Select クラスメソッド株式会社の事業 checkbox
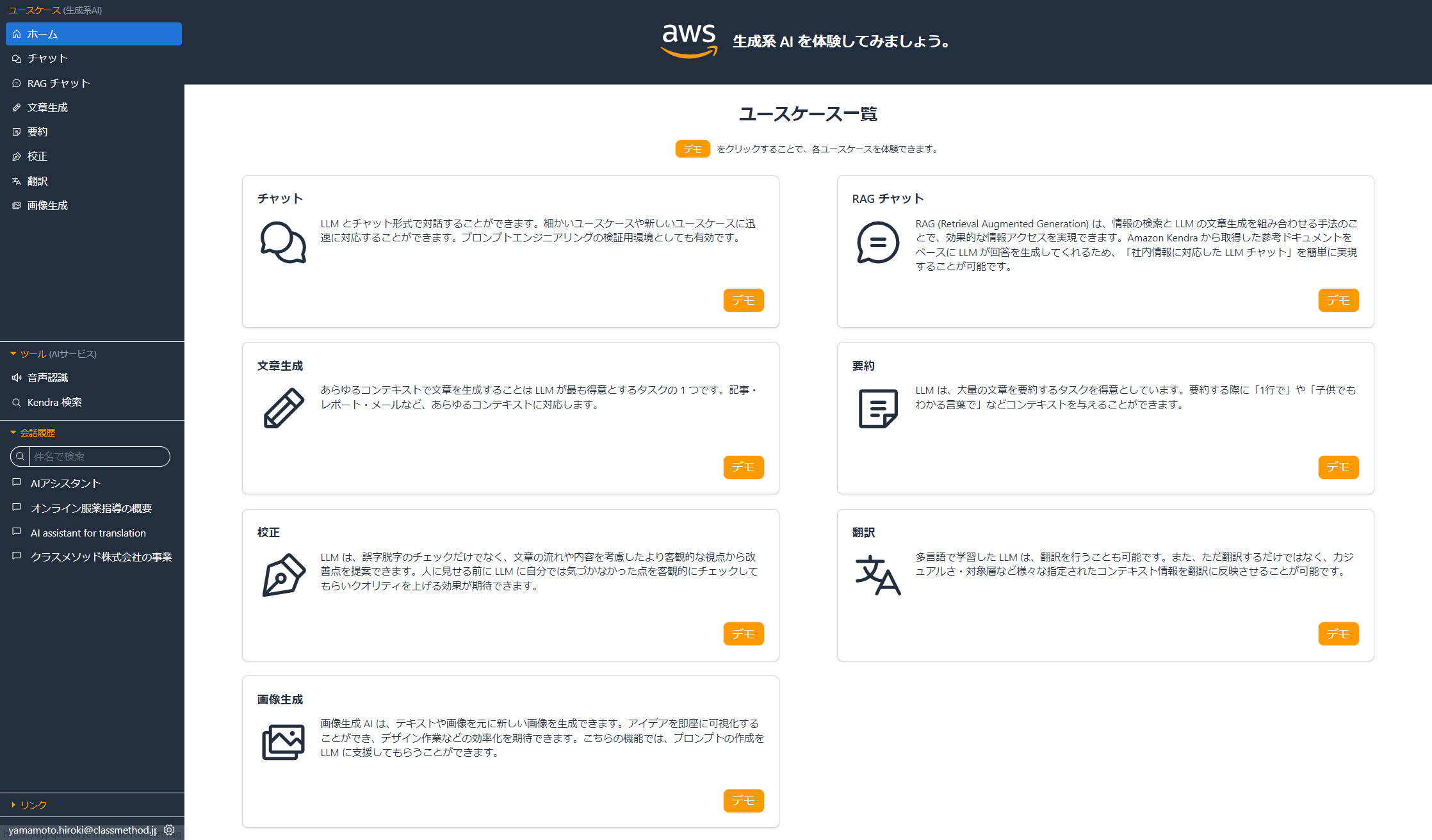The width and height of the screenshot is (1432, 840). [16, 557]
